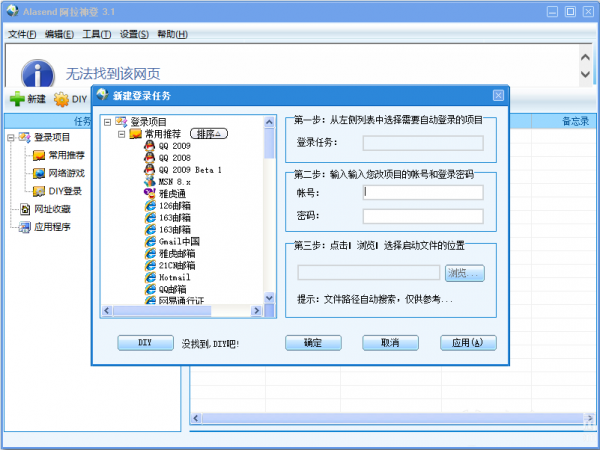
Task: Click the 无法找到该网页 heading
Action: click(112, 74)
